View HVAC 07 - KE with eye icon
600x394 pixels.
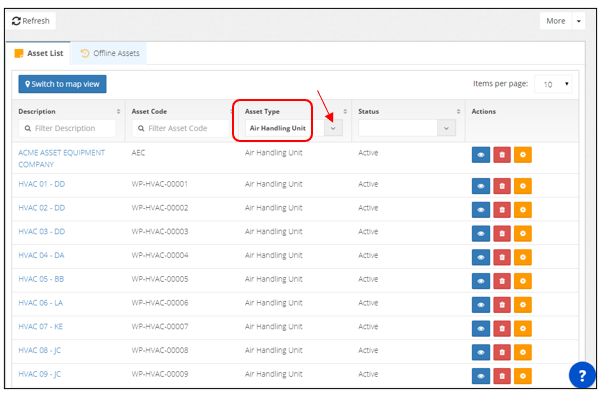[x=481, y=329]
